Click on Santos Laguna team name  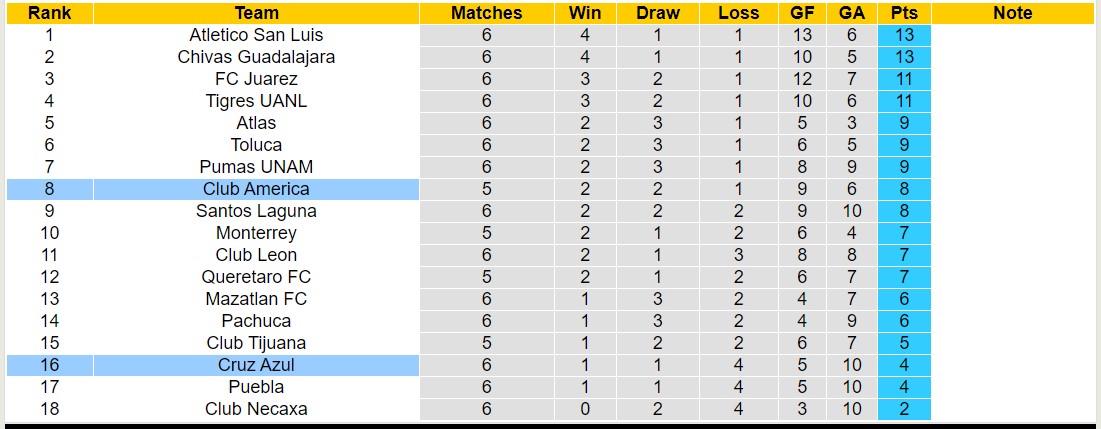256,211
